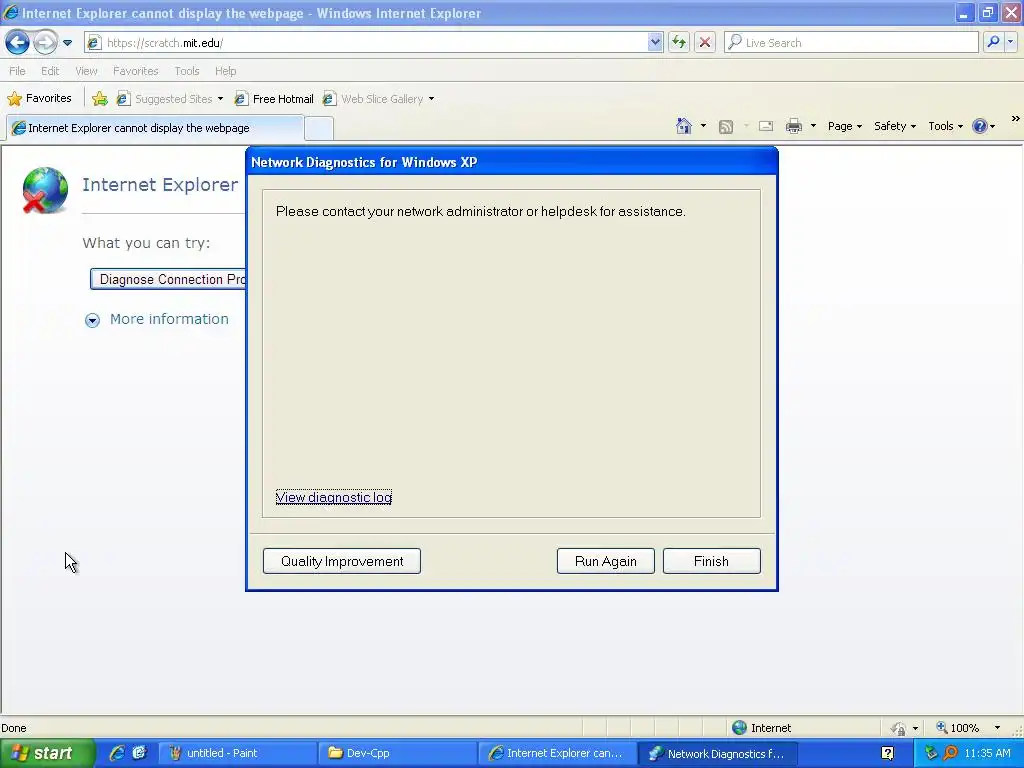Click the RSS Feeds icon
This screenshot has width=1024, height=768.
726,127
